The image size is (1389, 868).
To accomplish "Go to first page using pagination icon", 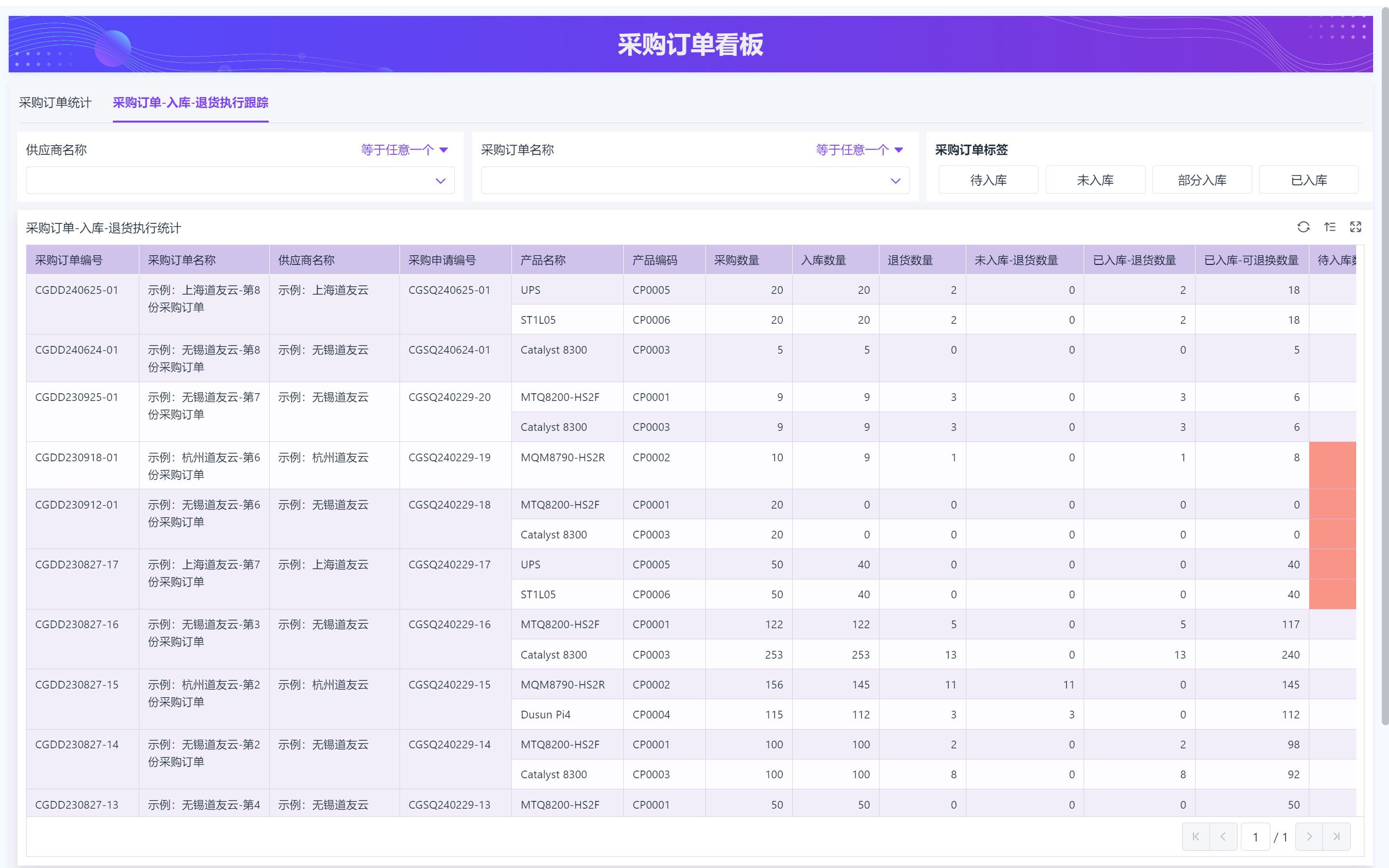I will [1196, 837].
